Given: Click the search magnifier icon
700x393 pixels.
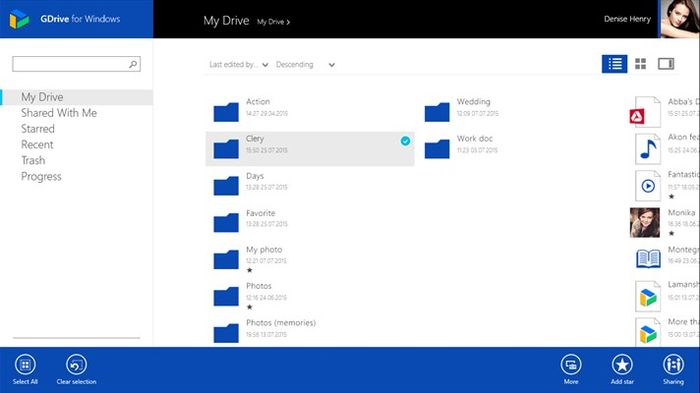Looking at the screenshot, I should [133, 64].
